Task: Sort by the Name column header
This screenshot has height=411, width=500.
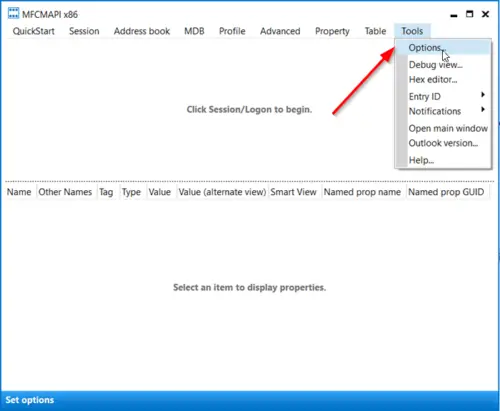Action: tap(19, 192)
